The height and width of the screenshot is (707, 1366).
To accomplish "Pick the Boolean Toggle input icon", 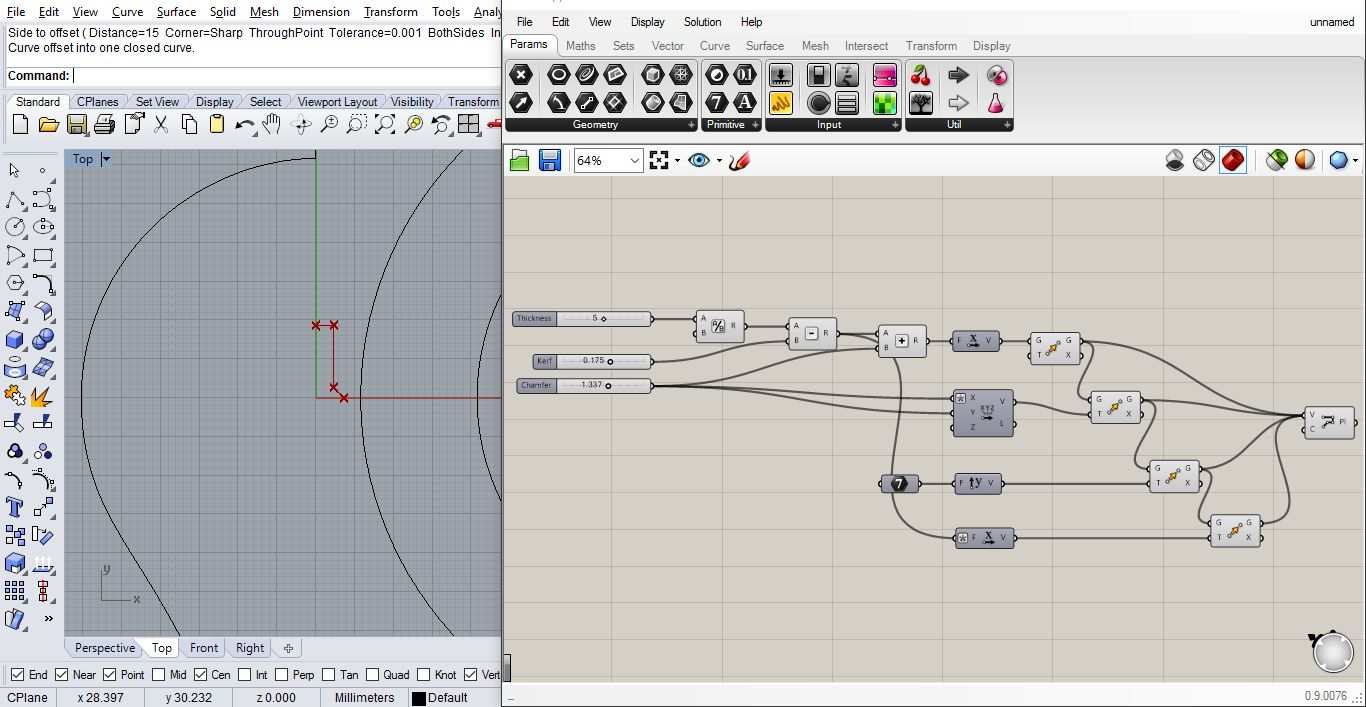I will click(x=819, y=75).
